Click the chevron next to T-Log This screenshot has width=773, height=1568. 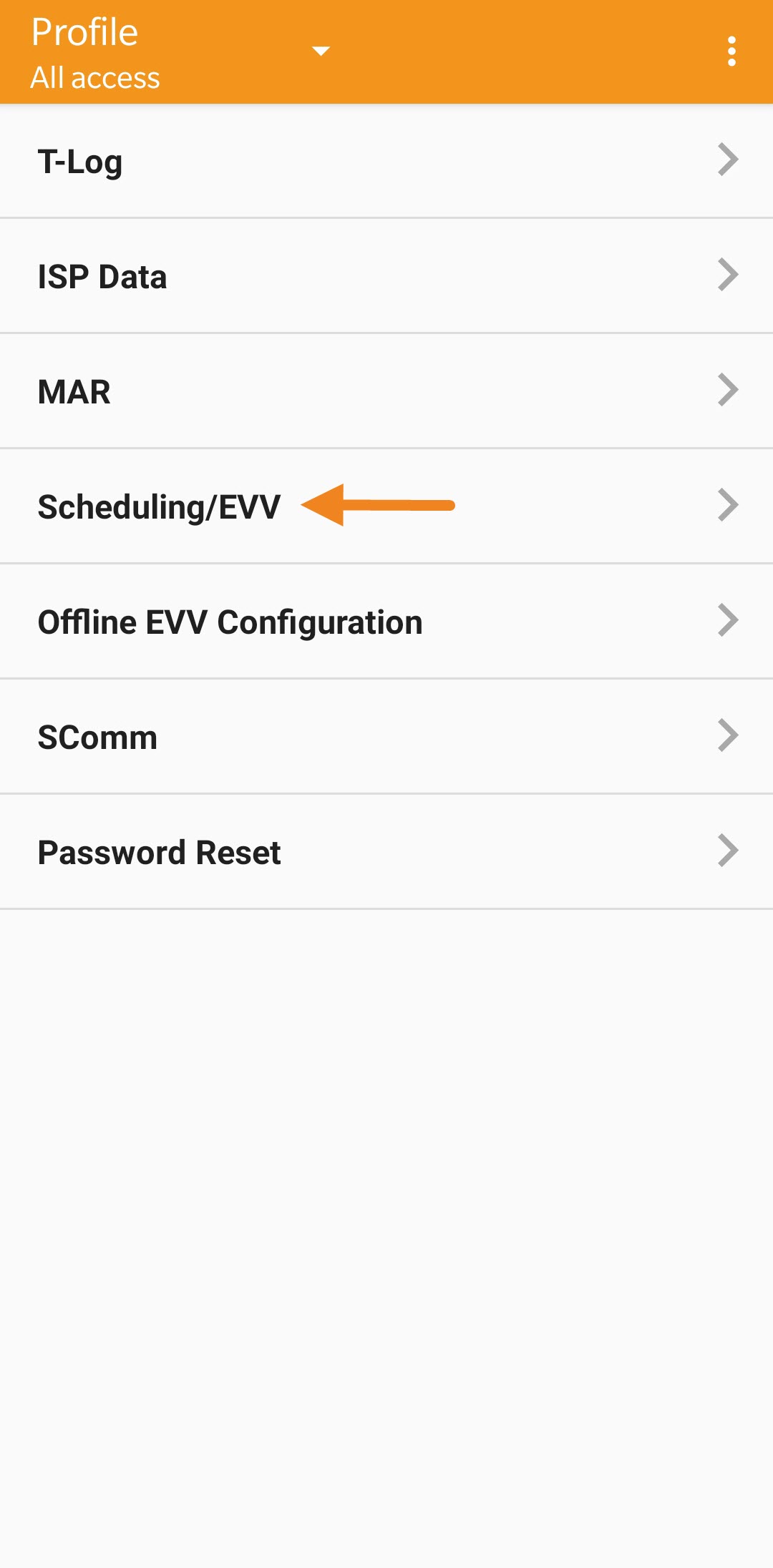coord(728,160)
